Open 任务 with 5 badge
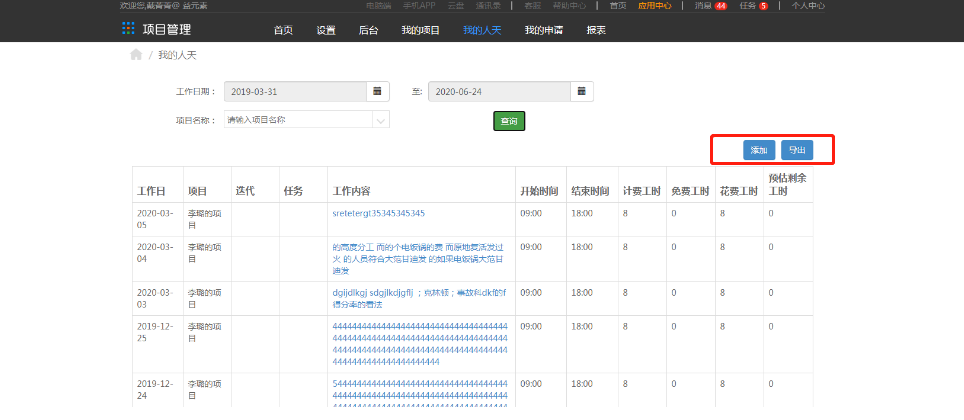The image size is (964, 420). [754, 6]
